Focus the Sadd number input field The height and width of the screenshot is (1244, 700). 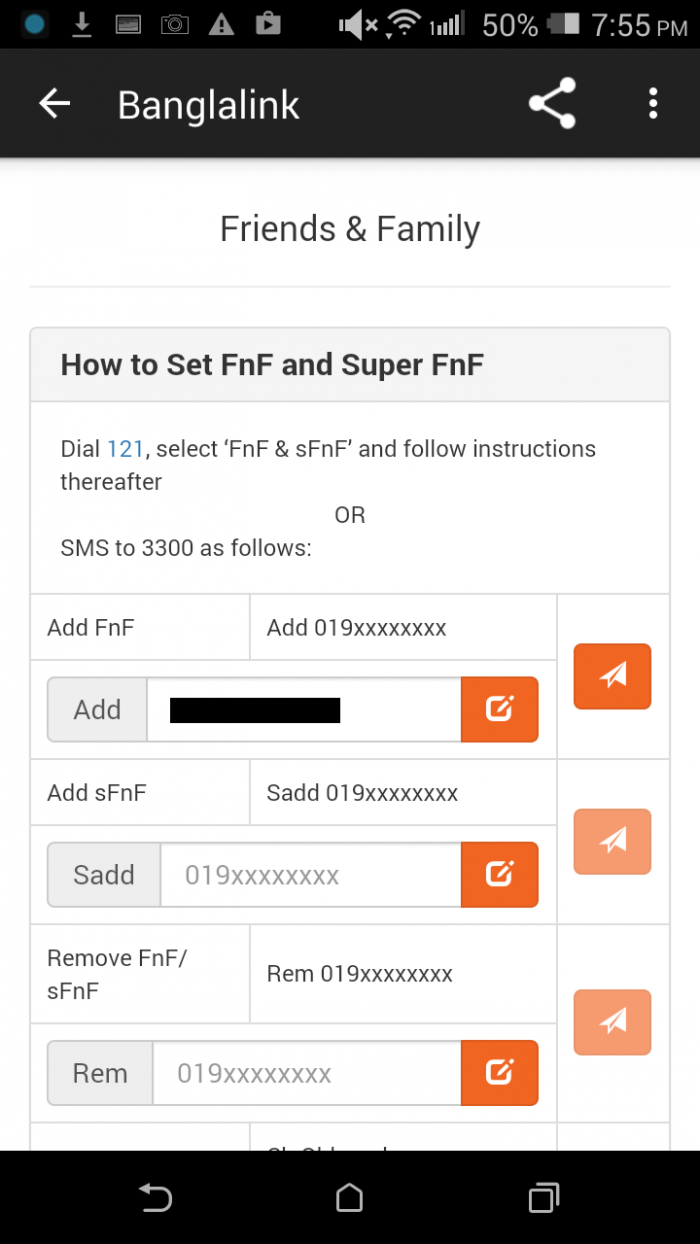tap(310, 875)
